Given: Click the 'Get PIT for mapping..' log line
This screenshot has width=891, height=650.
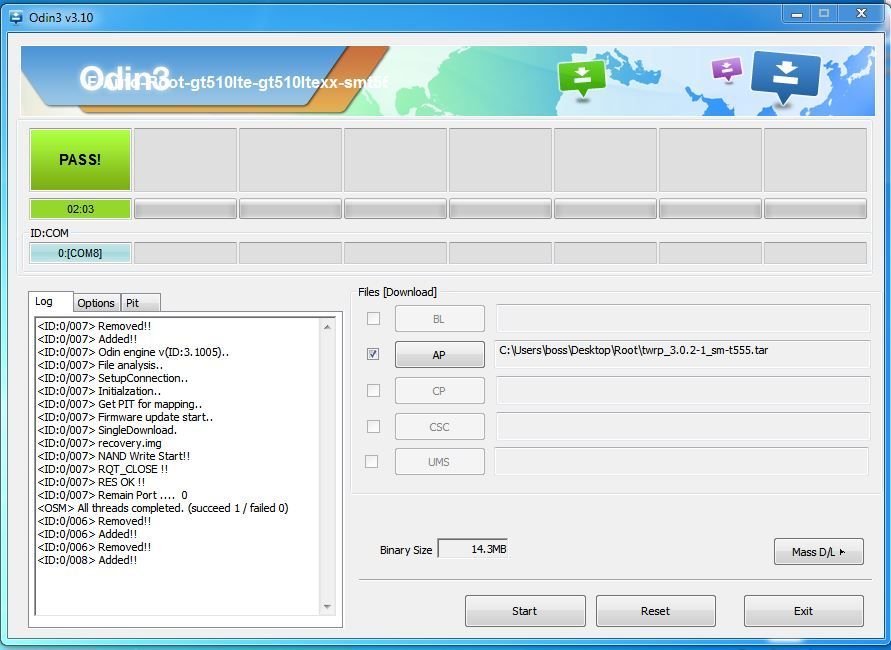Looking at the screenshot, I should click(x=120, y=404).
